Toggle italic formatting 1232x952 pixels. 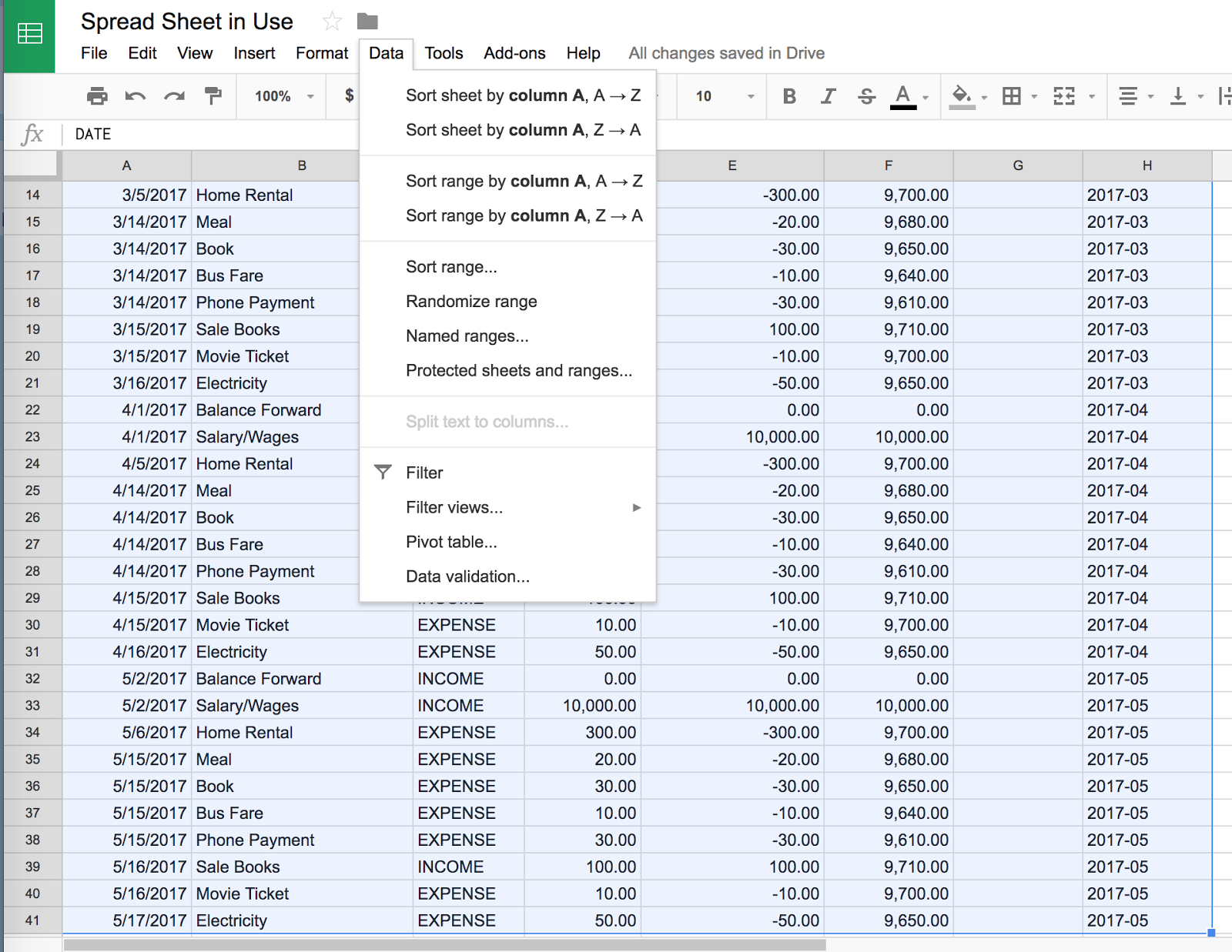(x=827, y=95)
